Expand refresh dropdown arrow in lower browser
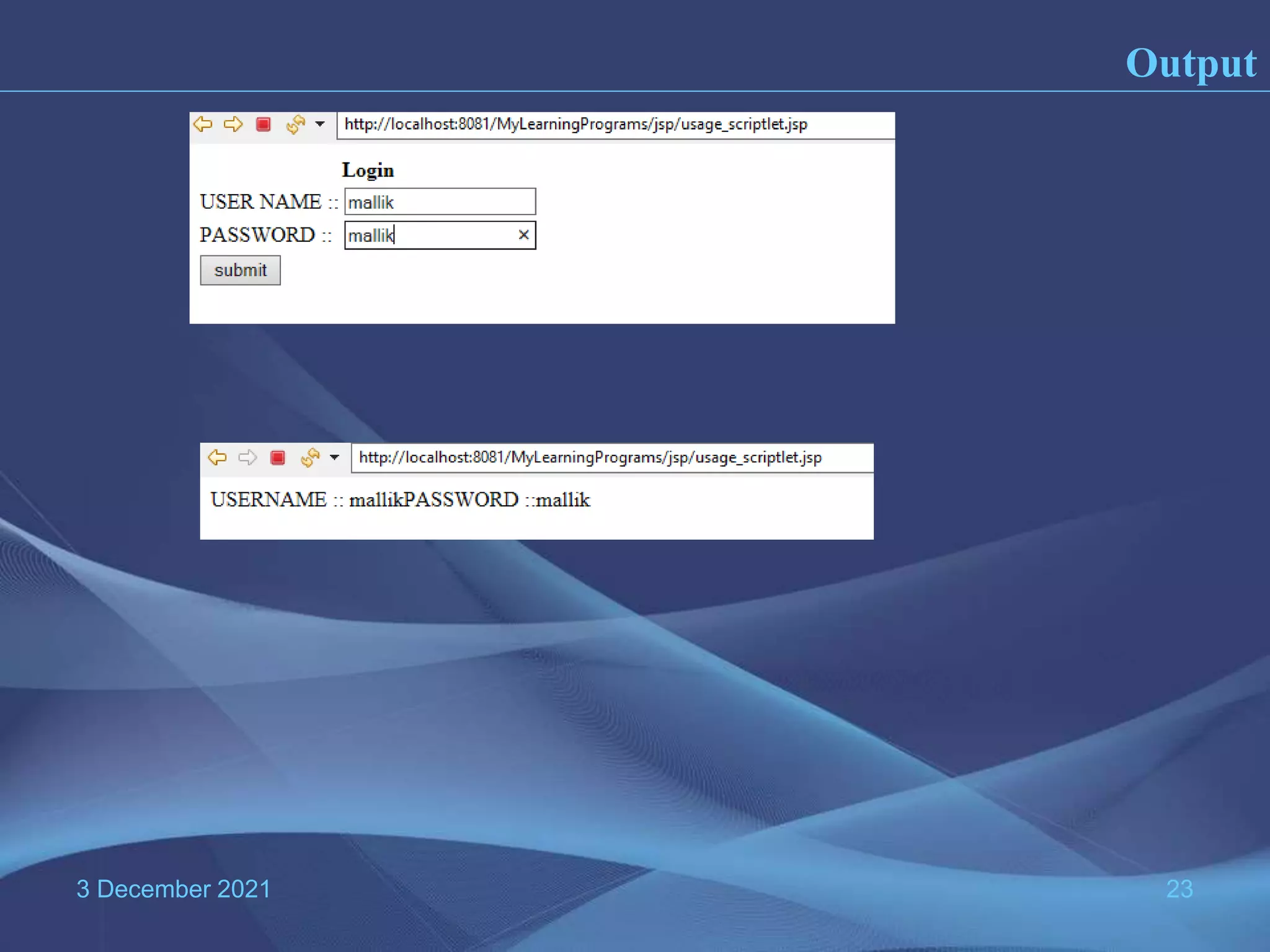 click(x=335, y=457)
